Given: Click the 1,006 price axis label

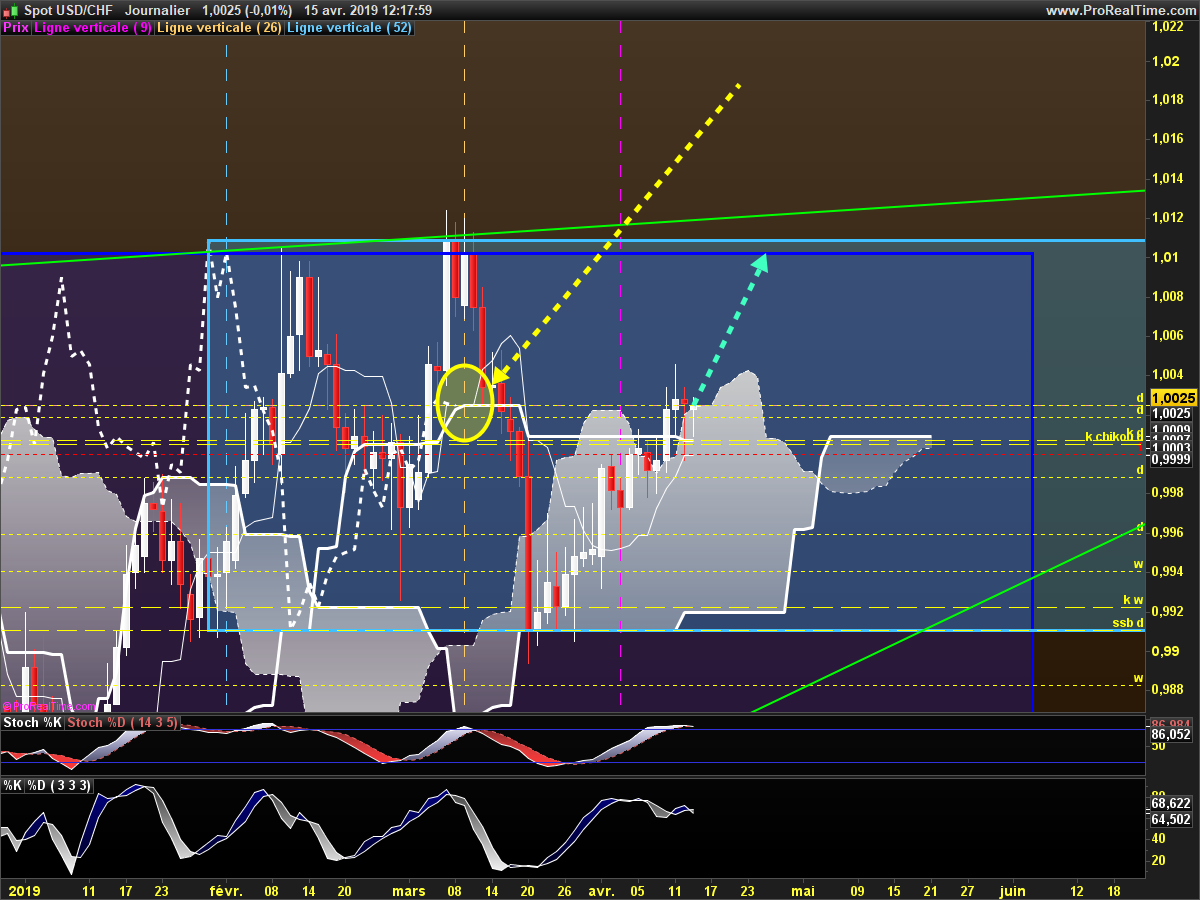Looking at the screenshot, I should click(x=1166, y=335).
